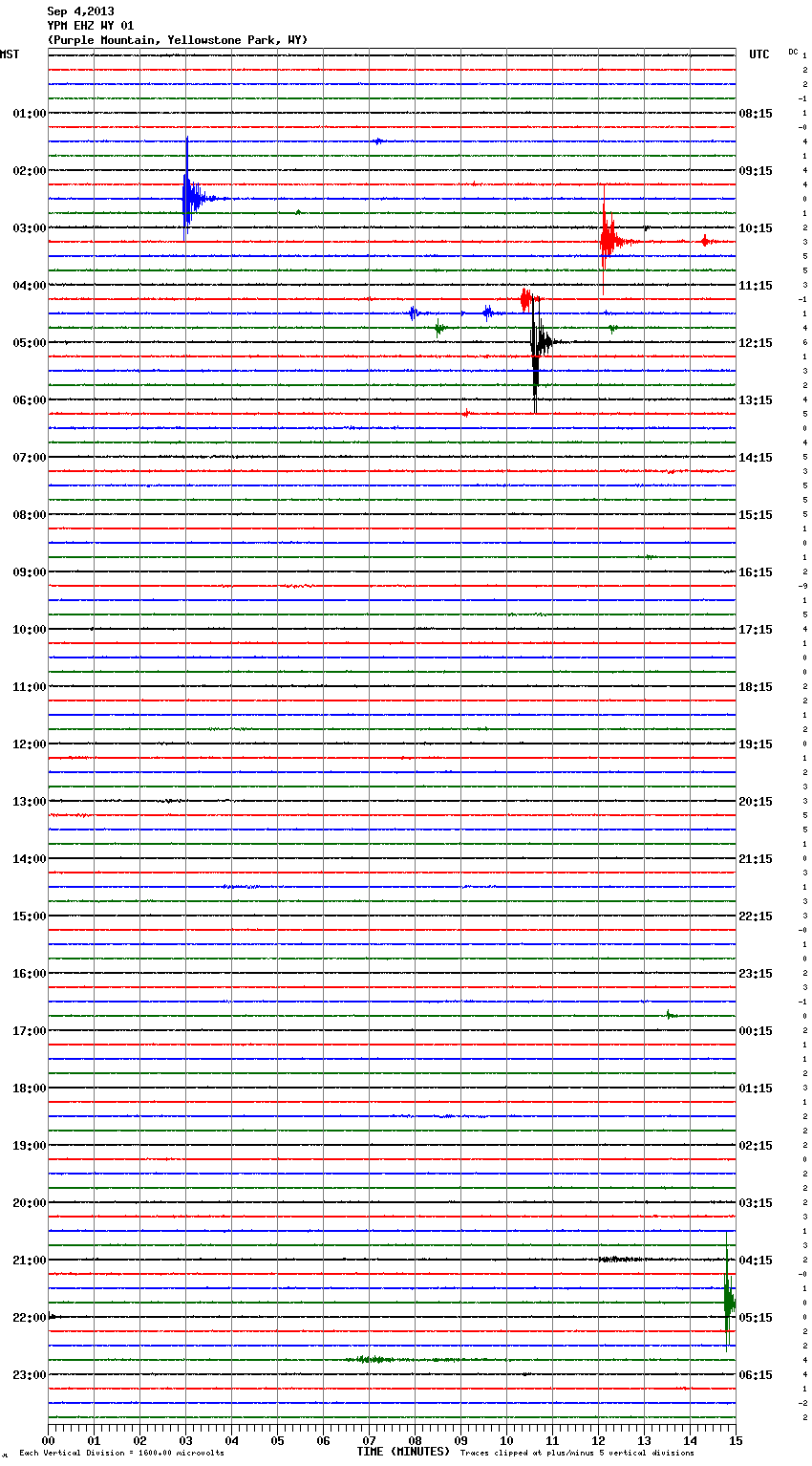Select the "13:15" UTC time label
The width and height of the screenshot is (812, 1466).
pos(756,399)
